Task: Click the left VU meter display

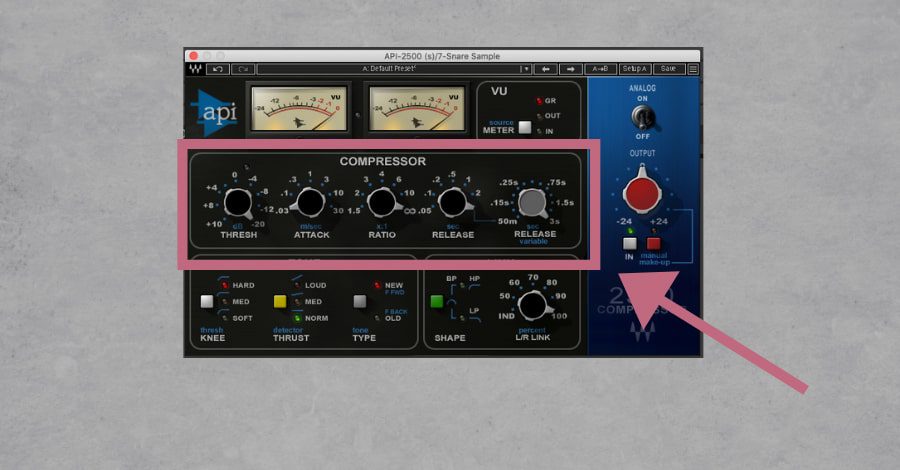Action: coord(298,109)
